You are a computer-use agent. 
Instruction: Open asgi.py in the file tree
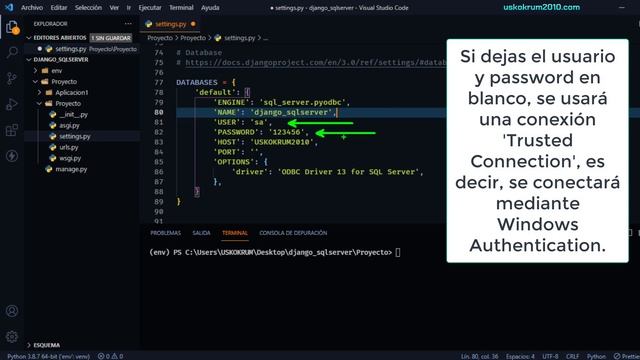coord(69,126)
